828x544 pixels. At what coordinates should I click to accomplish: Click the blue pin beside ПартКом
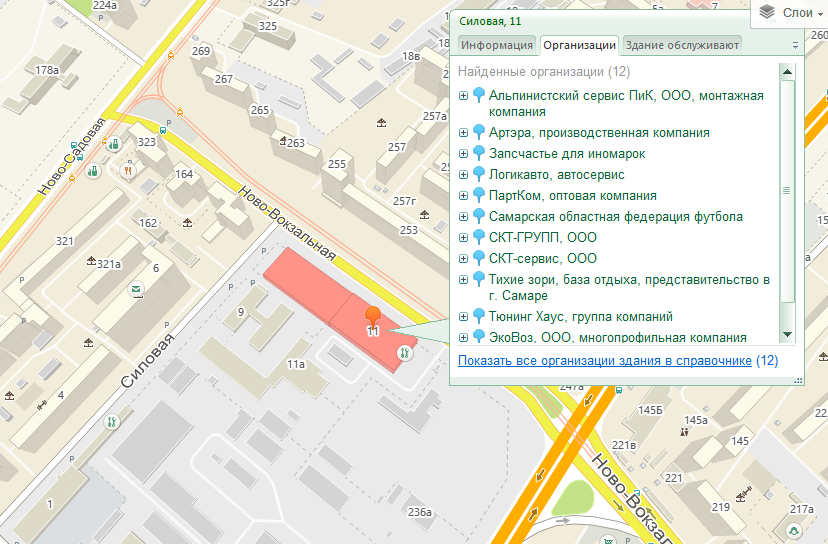478,195
